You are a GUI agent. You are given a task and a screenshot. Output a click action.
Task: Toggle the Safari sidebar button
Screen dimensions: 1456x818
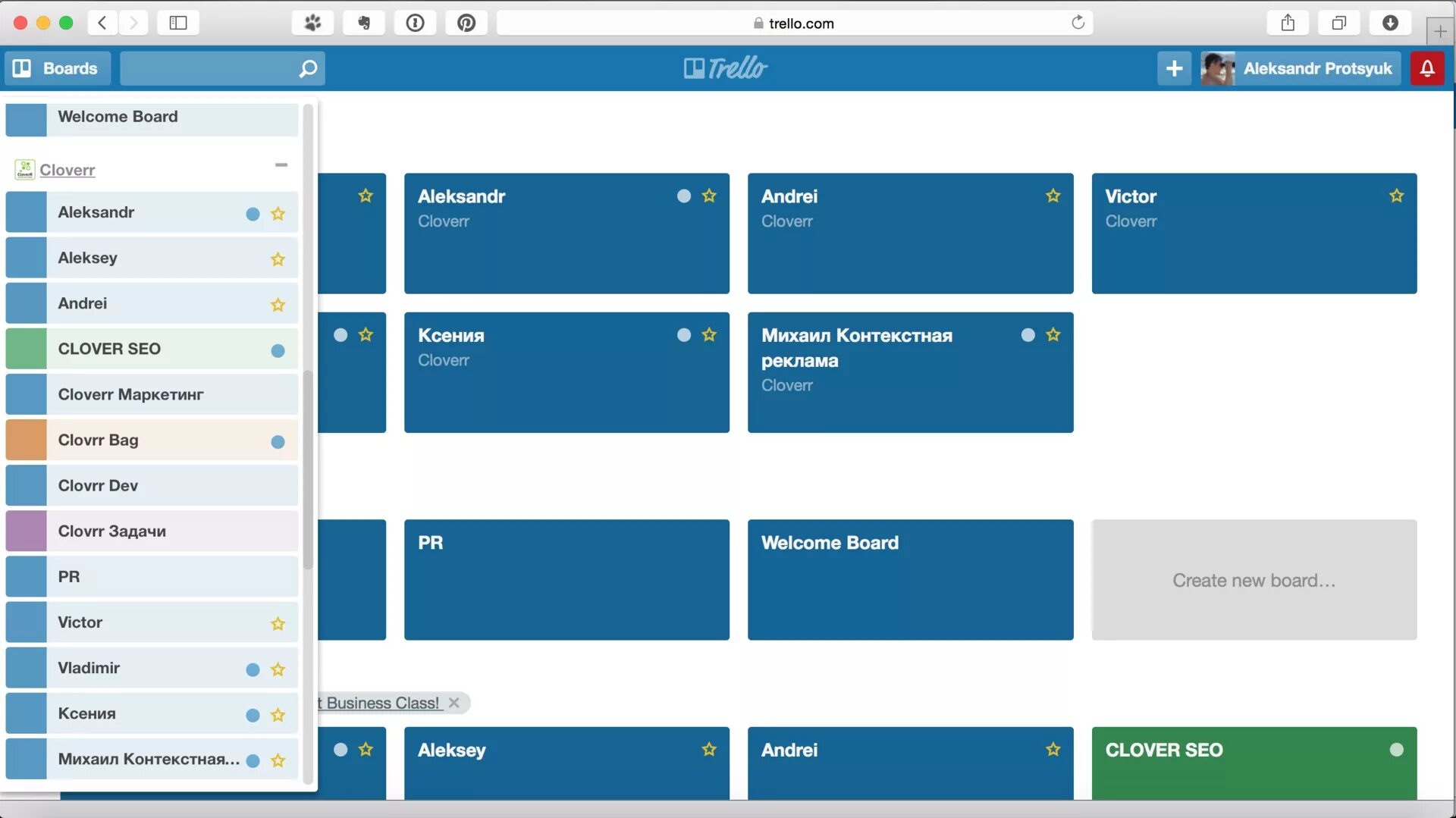pyautogui.click(x=178, y=23)
